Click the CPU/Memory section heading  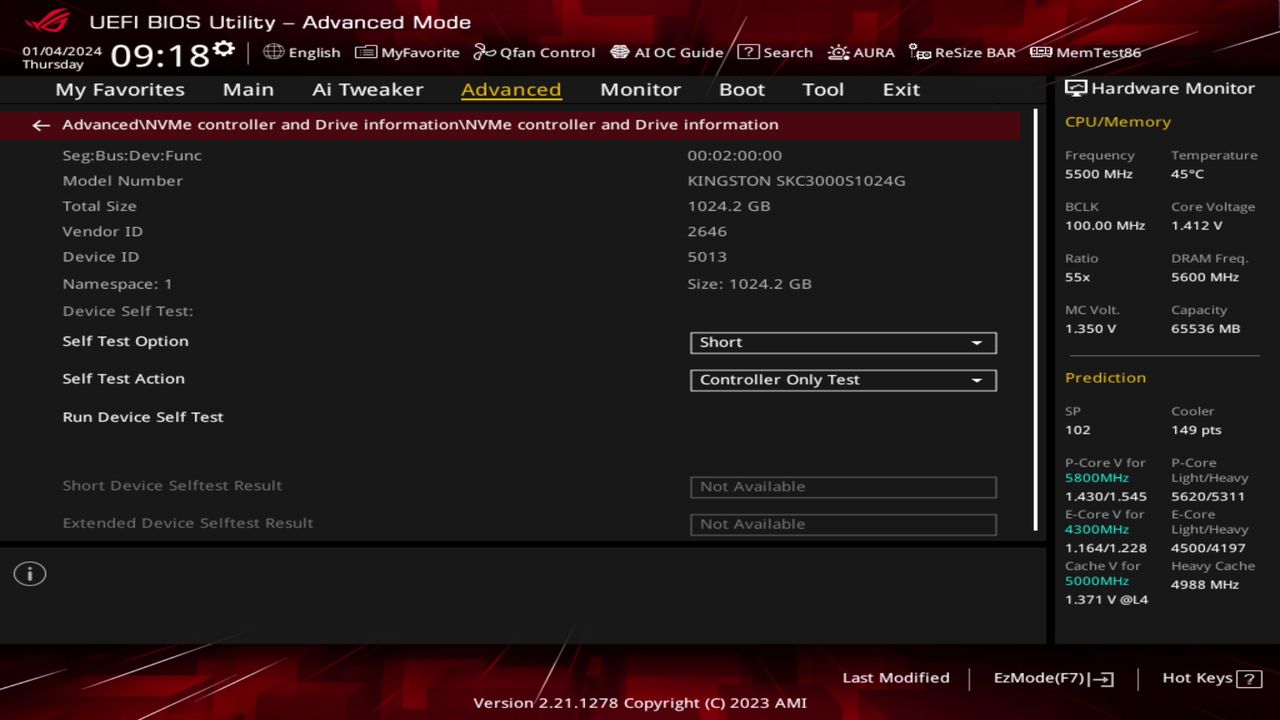[x=1117, y=122]
